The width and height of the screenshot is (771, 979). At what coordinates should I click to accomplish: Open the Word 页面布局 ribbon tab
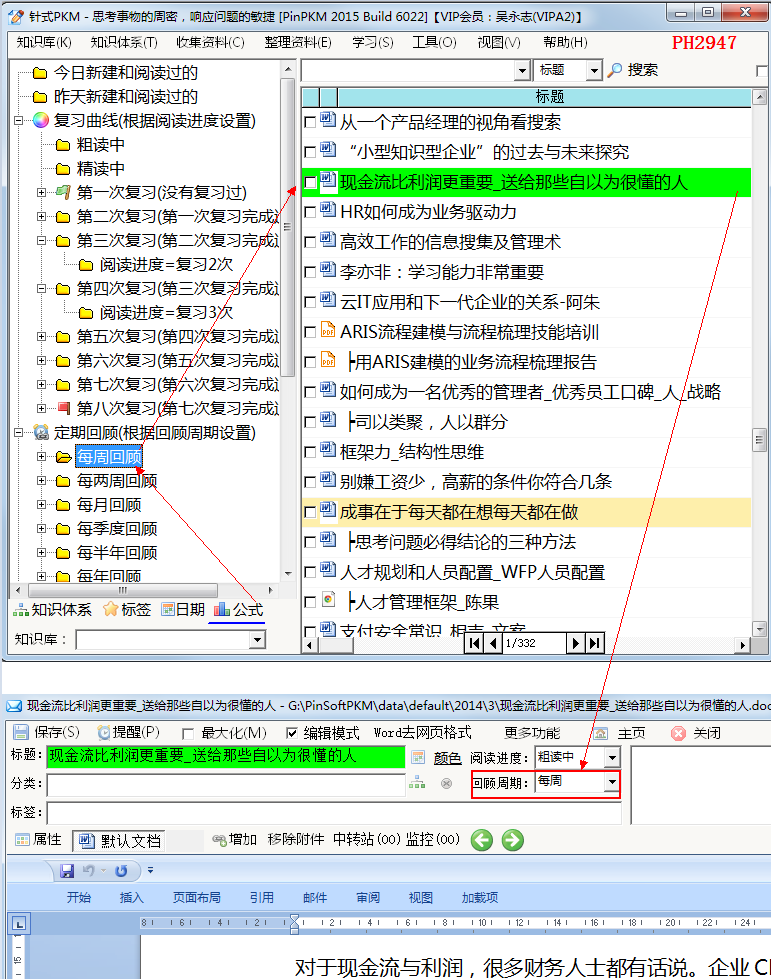197,897
